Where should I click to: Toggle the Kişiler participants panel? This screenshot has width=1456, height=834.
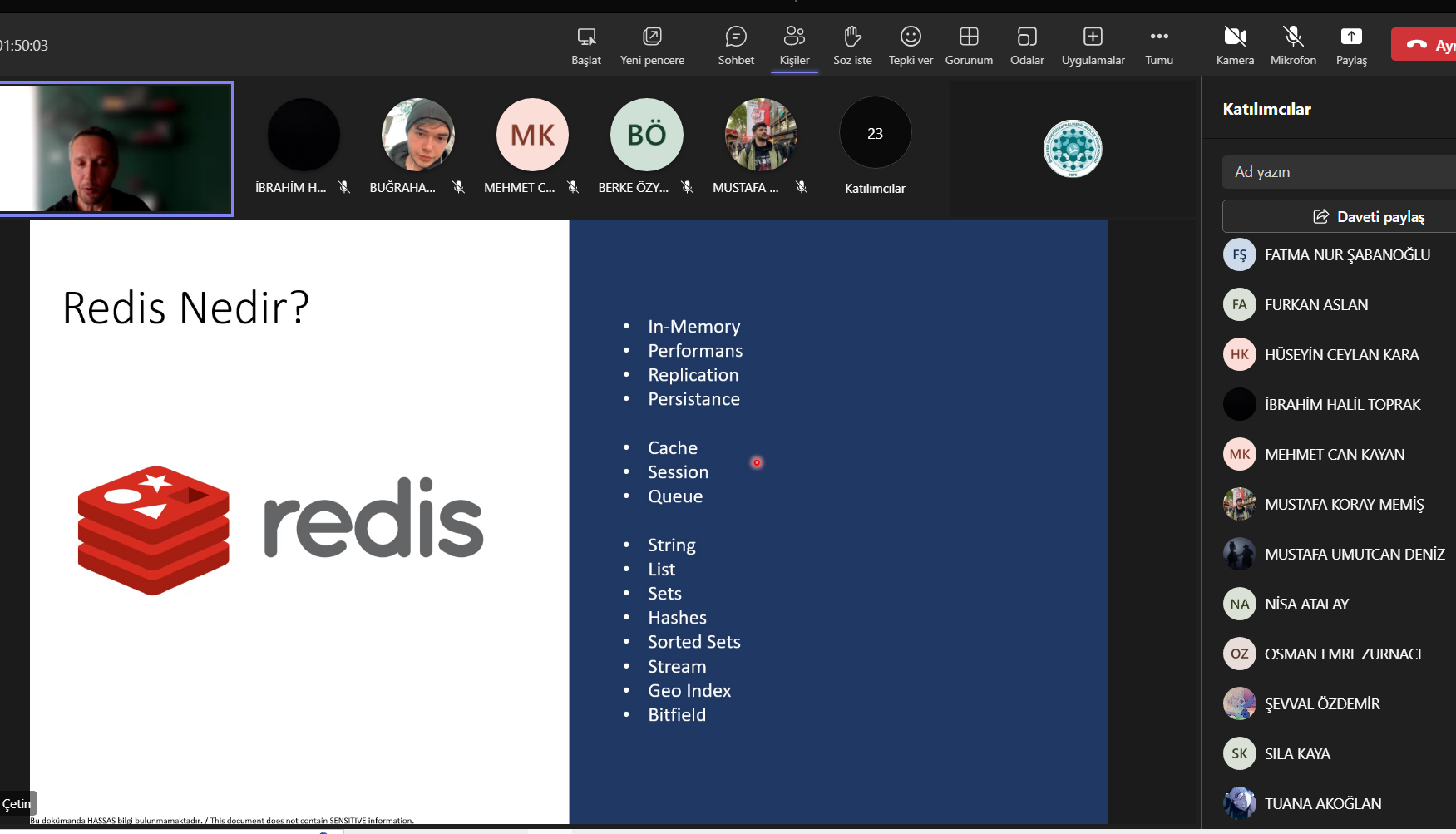pos(794,46)
